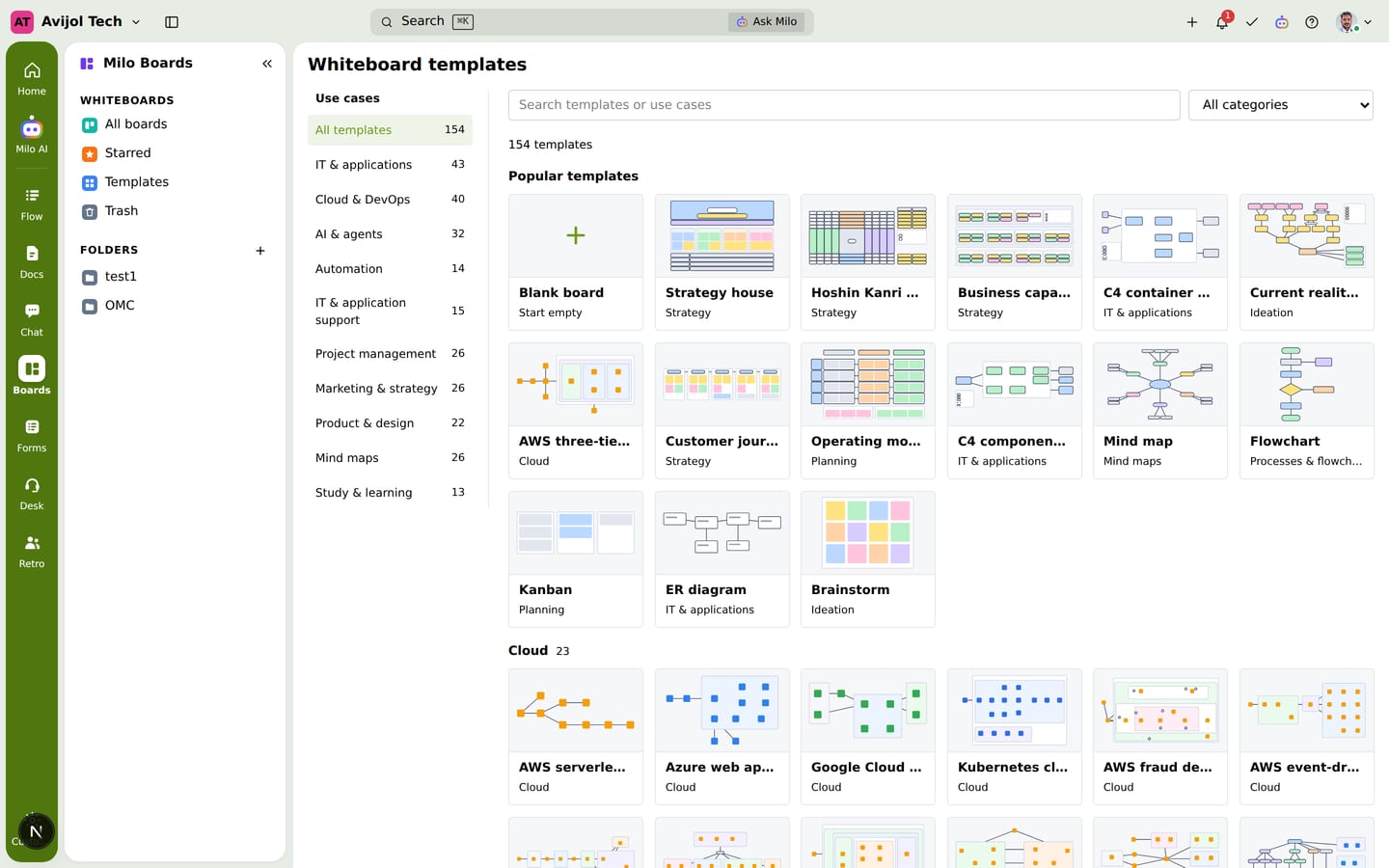Open Forms in the sidebar
This screenshot has width=1389, height=868.
click(x=32, y=435)
